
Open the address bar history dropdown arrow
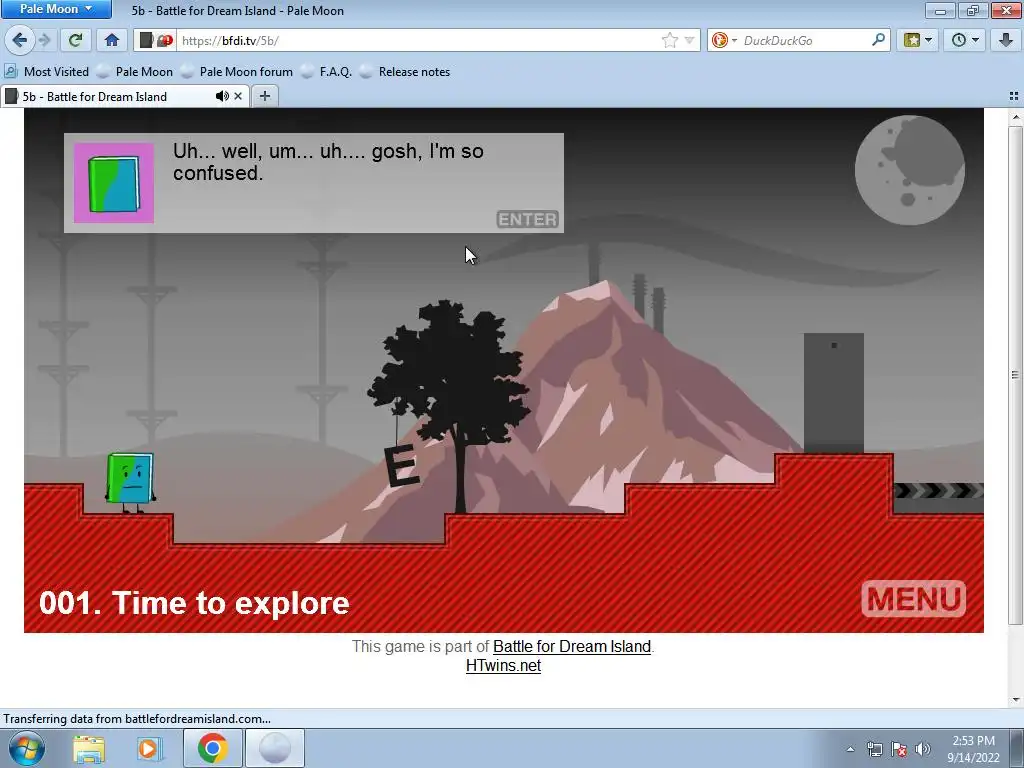click(690, 40)
